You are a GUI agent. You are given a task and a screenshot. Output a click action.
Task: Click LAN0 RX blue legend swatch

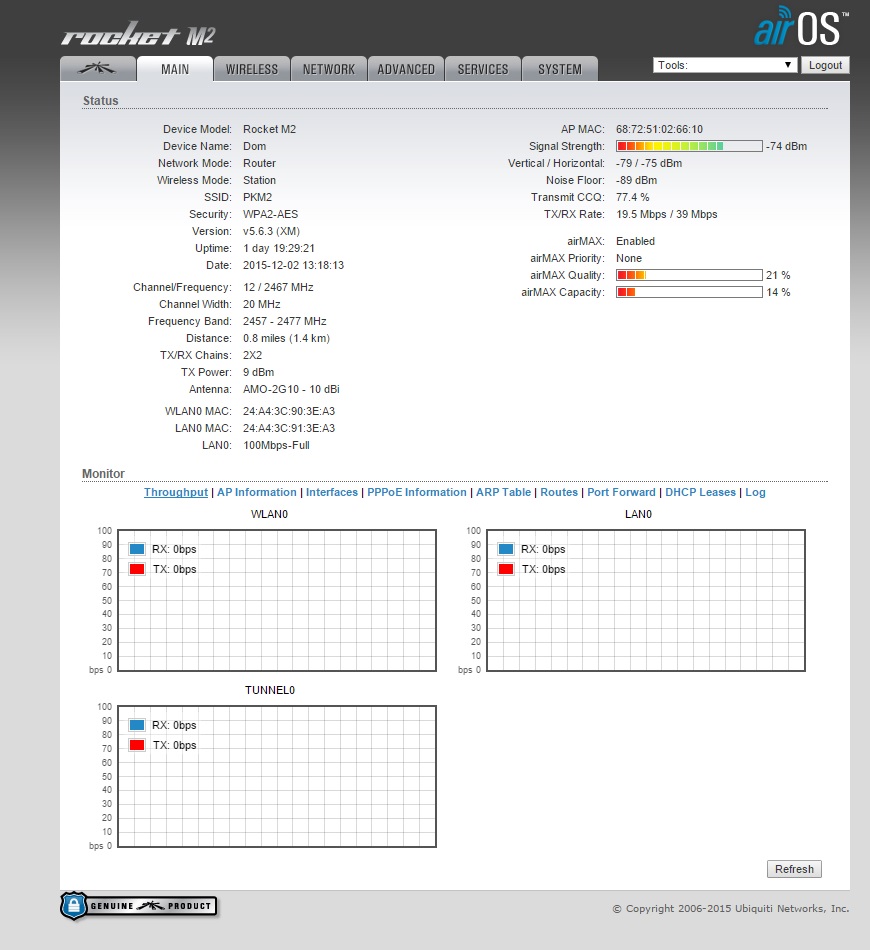point(506,549)
